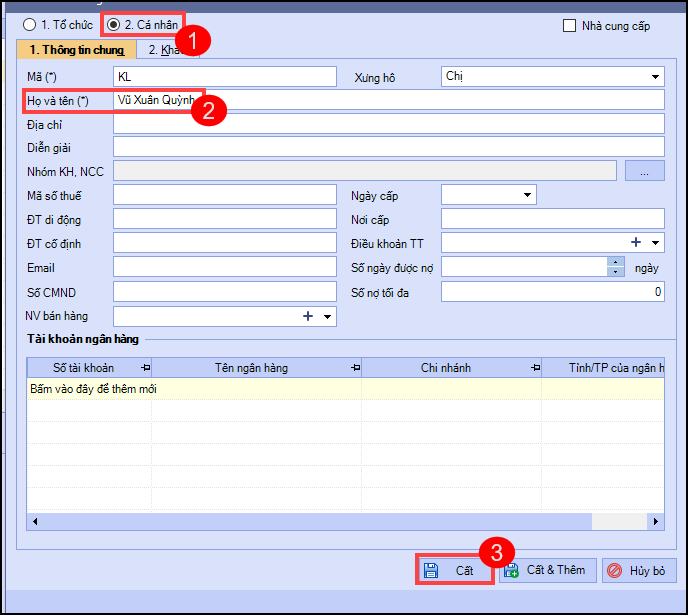Image resolution: width=688 pixels, height=615 pixels.
Task: Click the Địa chỉ input field
Action: pos(388,123)
